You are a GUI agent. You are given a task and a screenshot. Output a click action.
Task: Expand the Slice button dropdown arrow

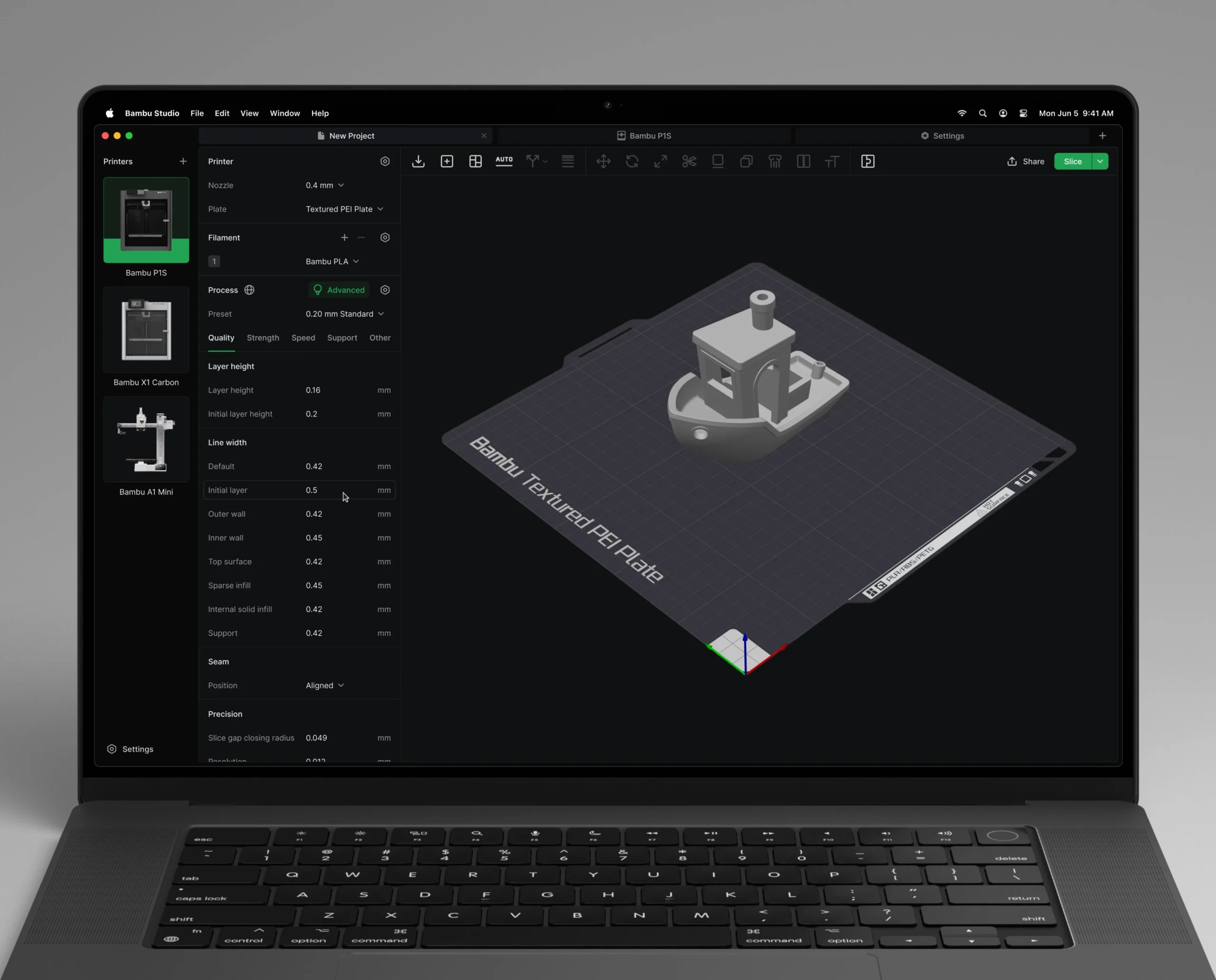(1100, 162)
